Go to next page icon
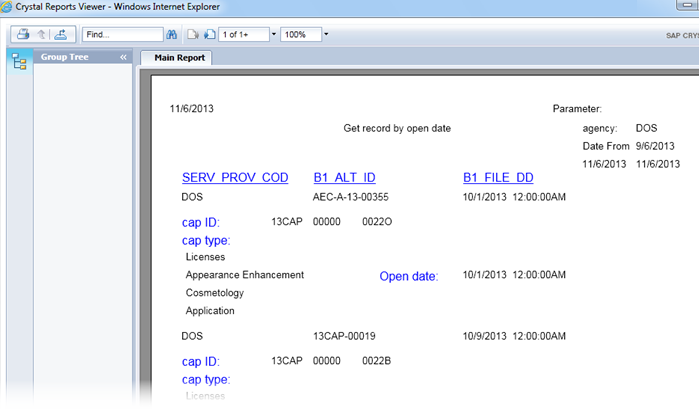This screenshot has width=699, height=410. 209,34
